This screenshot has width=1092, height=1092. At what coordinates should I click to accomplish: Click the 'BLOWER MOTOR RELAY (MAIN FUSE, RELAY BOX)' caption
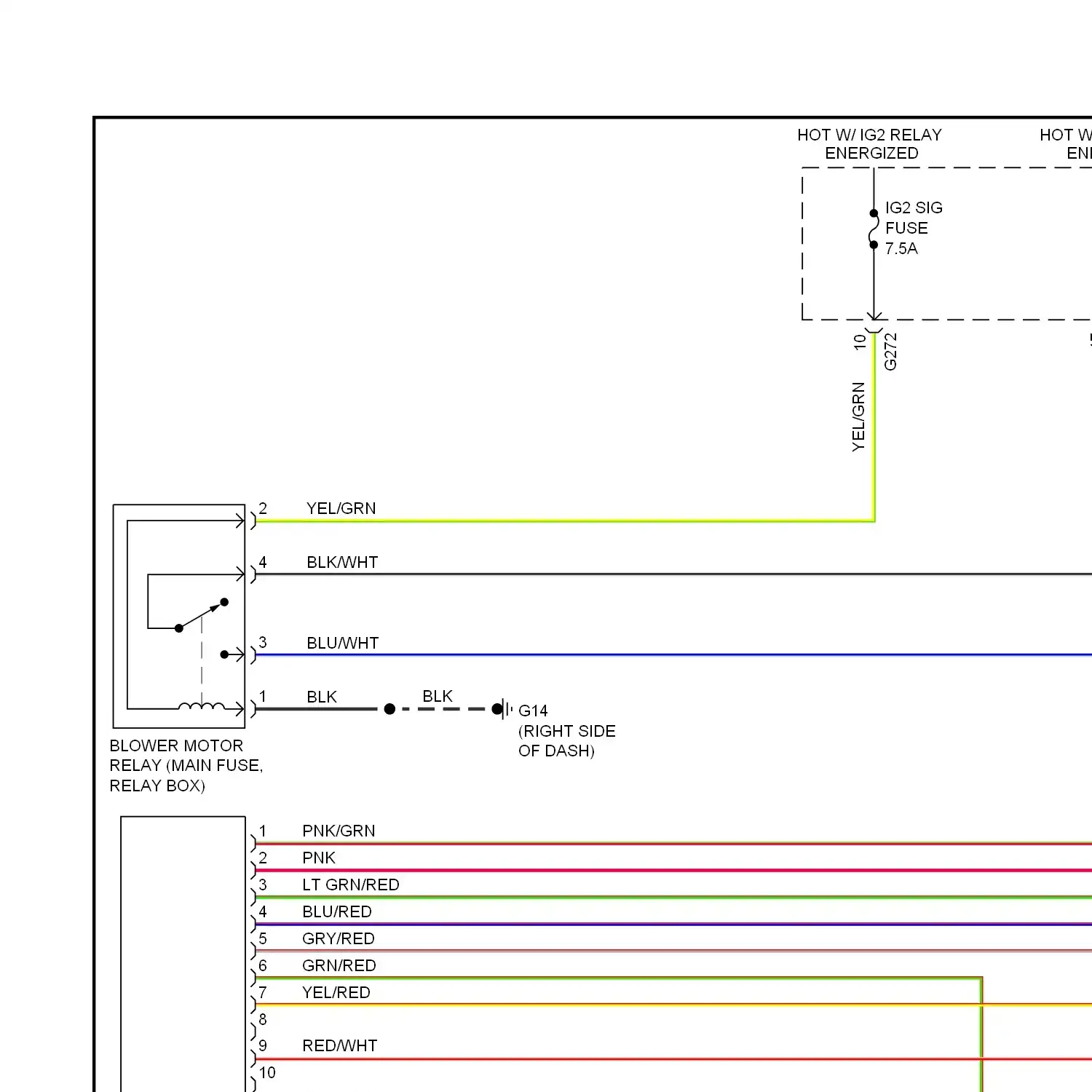[186, 766]
